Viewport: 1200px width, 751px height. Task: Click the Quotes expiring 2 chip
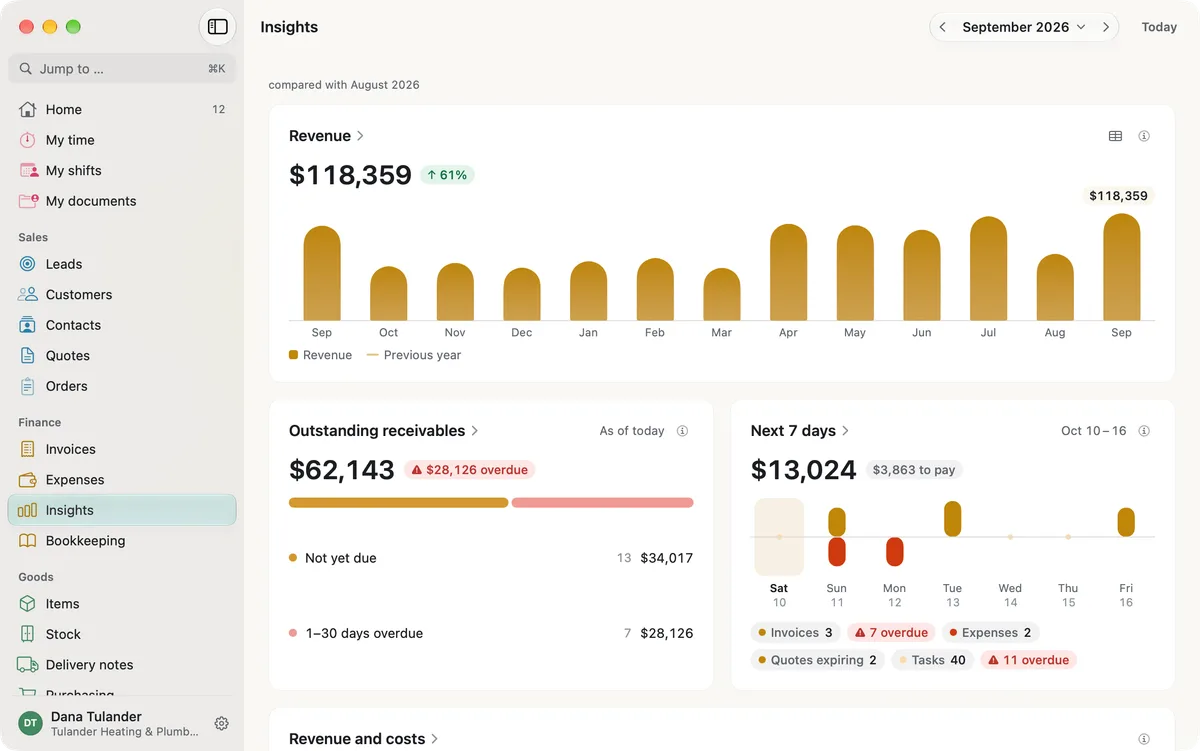click(817, 660)
